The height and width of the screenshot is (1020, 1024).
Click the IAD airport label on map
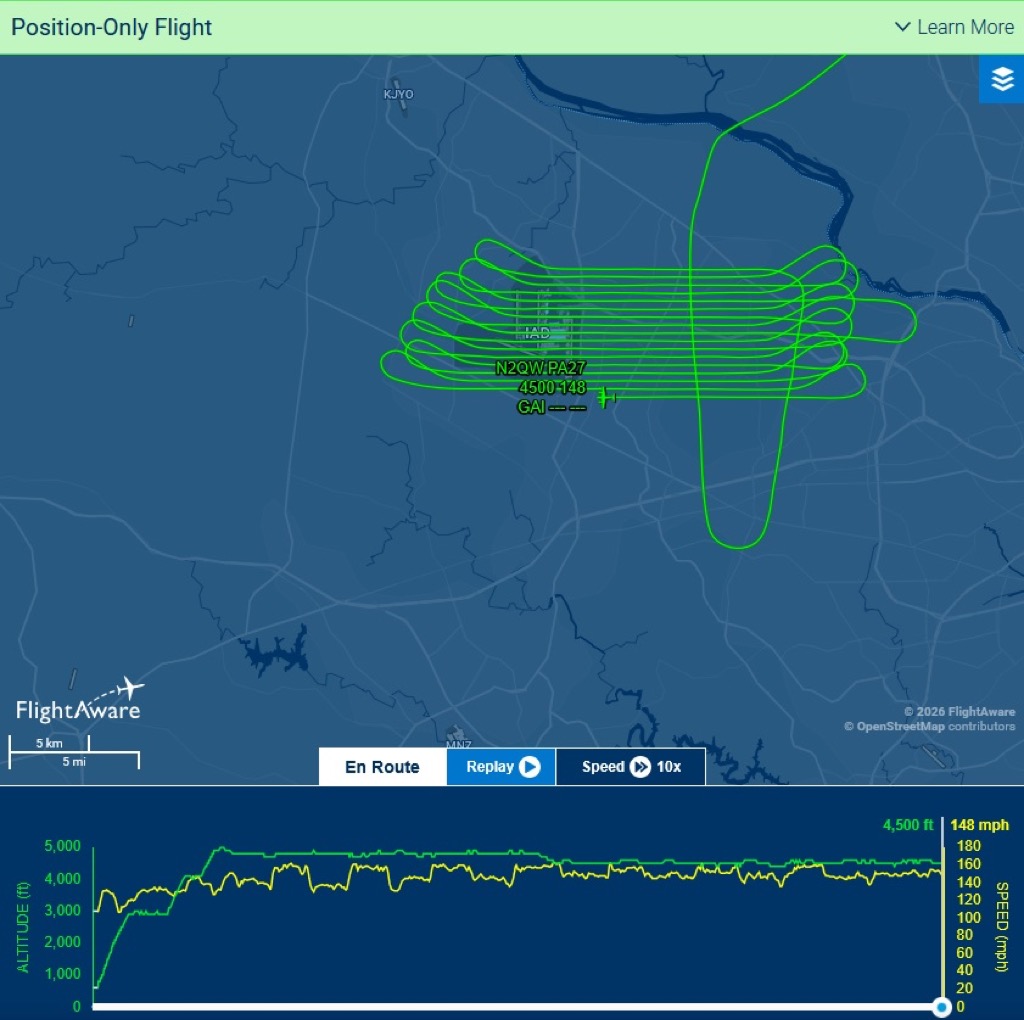click(x=537, y=333)
